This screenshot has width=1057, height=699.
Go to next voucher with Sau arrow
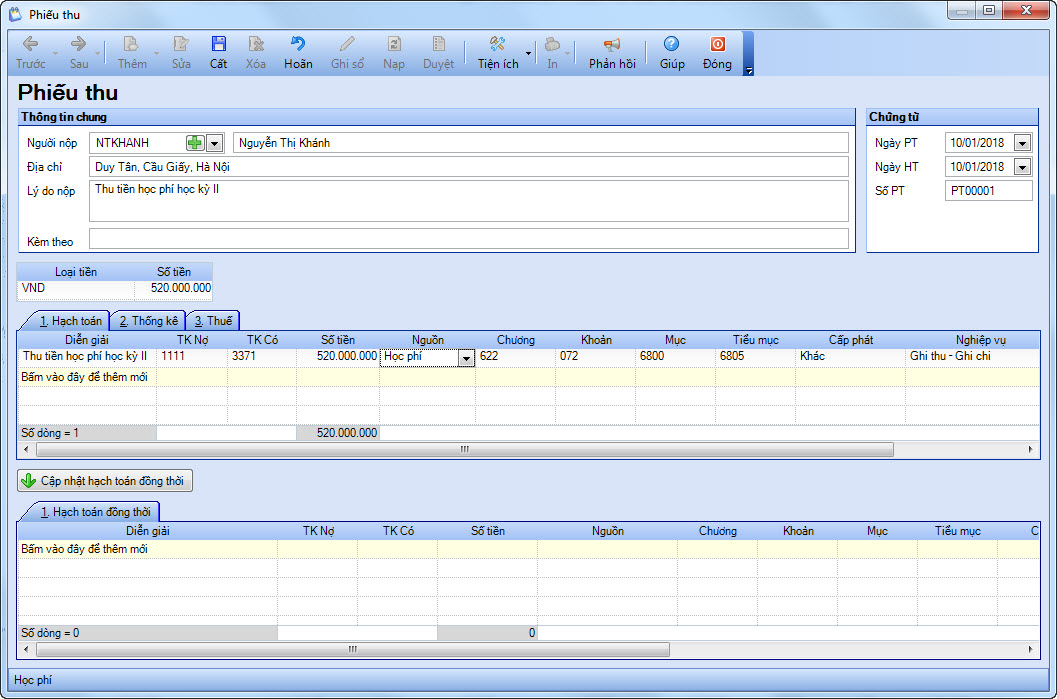pos(79,44)
